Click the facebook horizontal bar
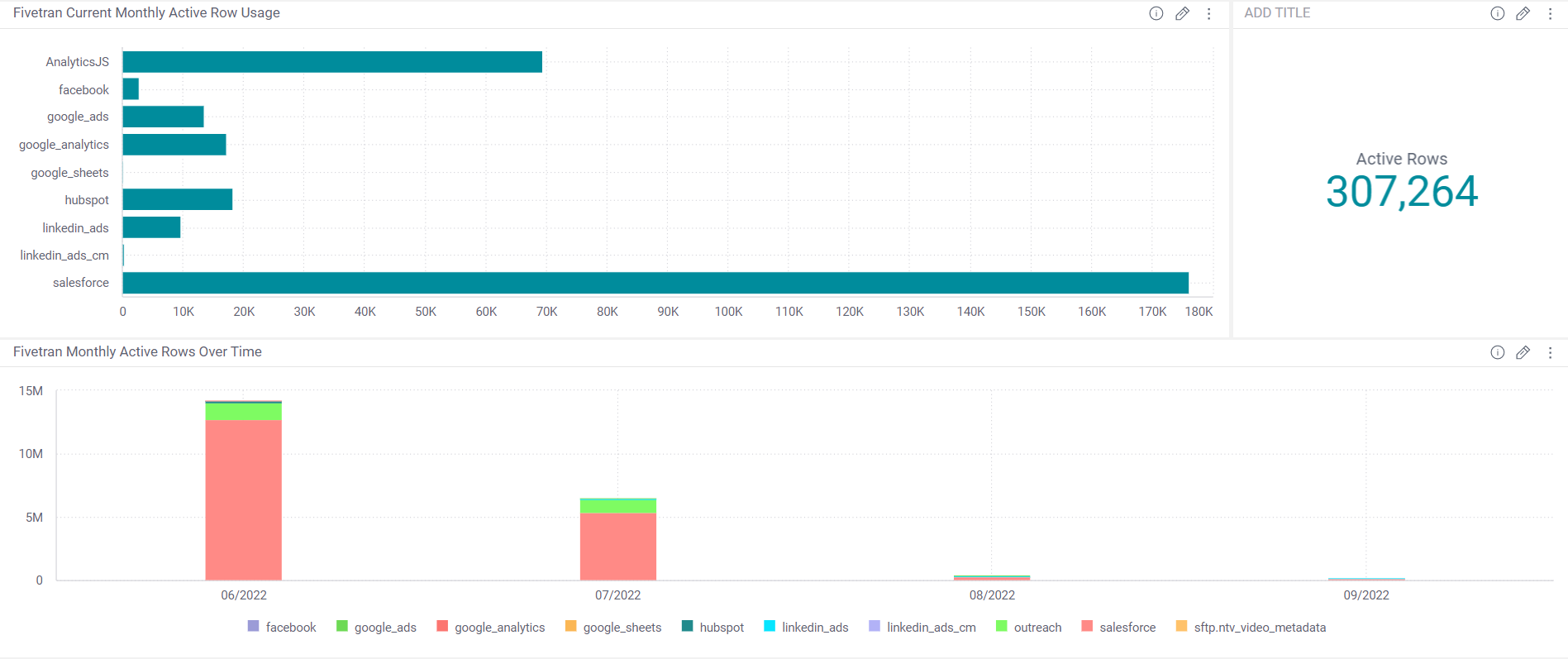Viewport: 1568px width, 659px height. pos(131,89)
